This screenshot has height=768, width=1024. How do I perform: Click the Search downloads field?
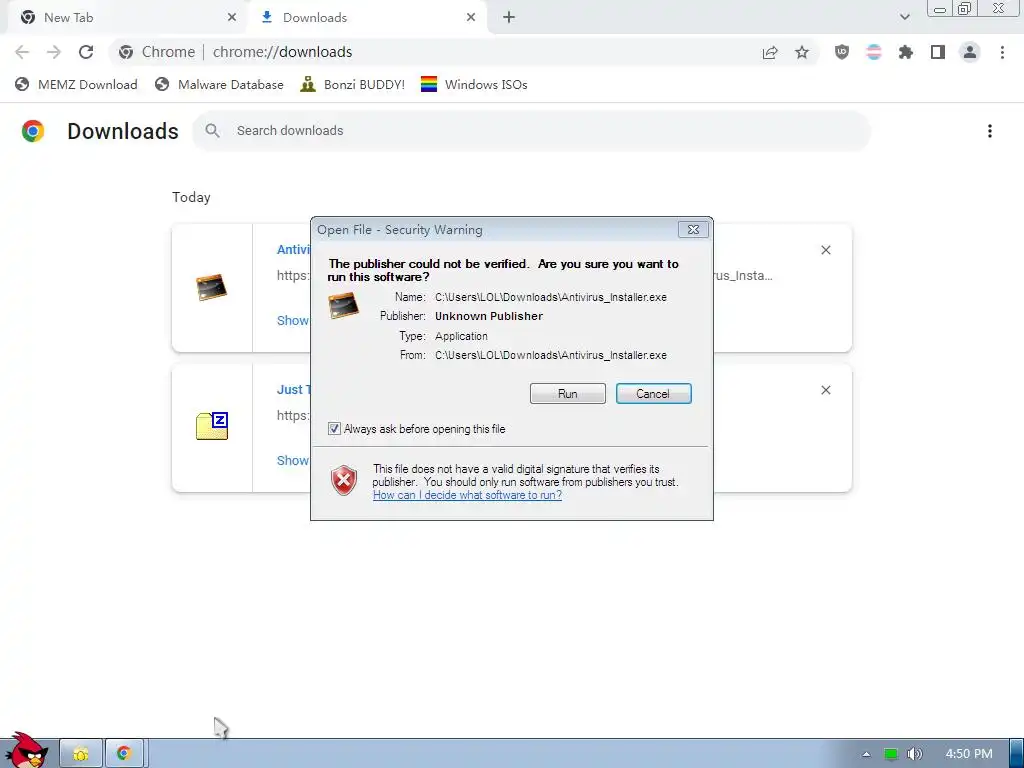[531, 131]
